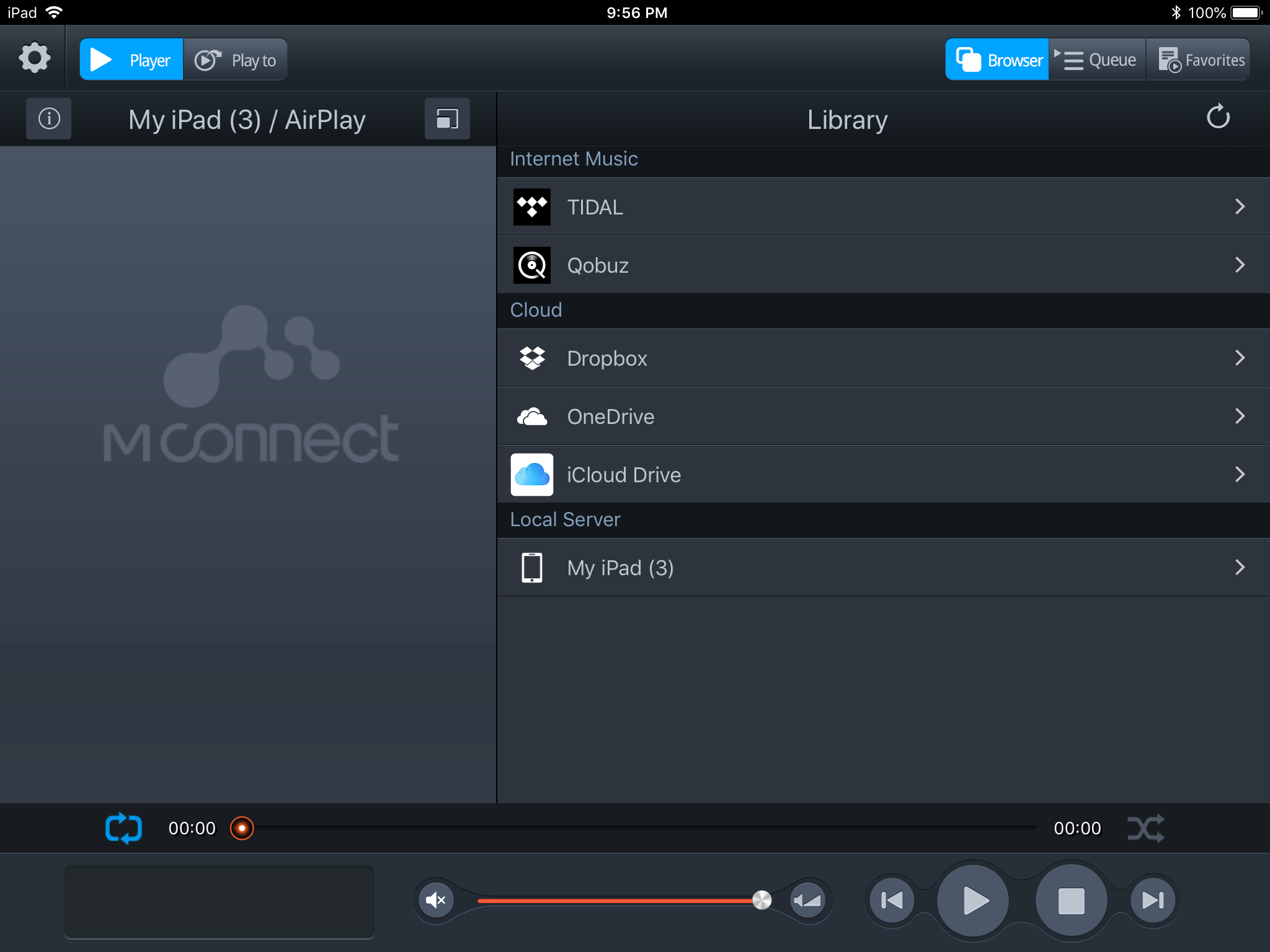Switch to the Play to tab
The height and width of the screenshot is (952, 1270).
pyautogui.click(x=235, y=59)
